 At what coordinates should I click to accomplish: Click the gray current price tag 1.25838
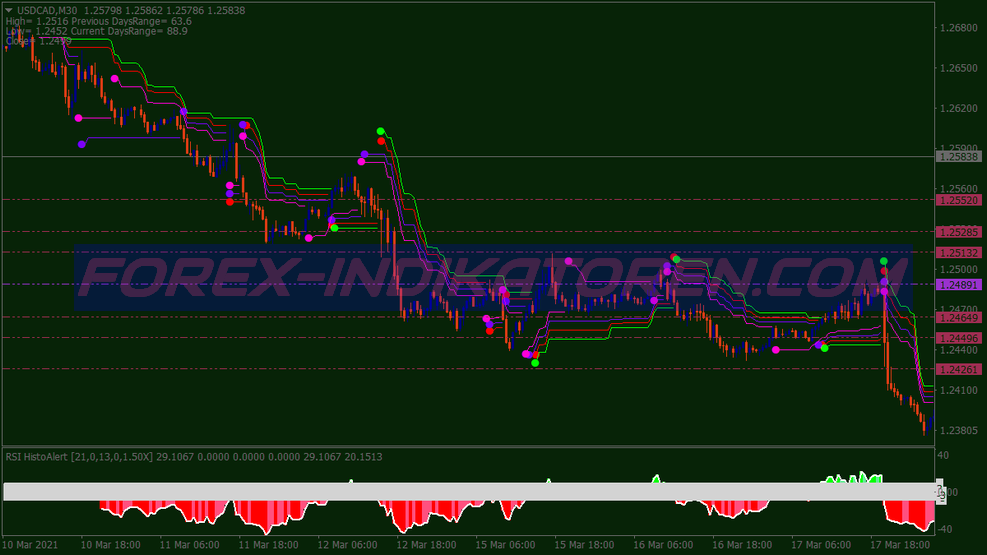click(959, 157)
